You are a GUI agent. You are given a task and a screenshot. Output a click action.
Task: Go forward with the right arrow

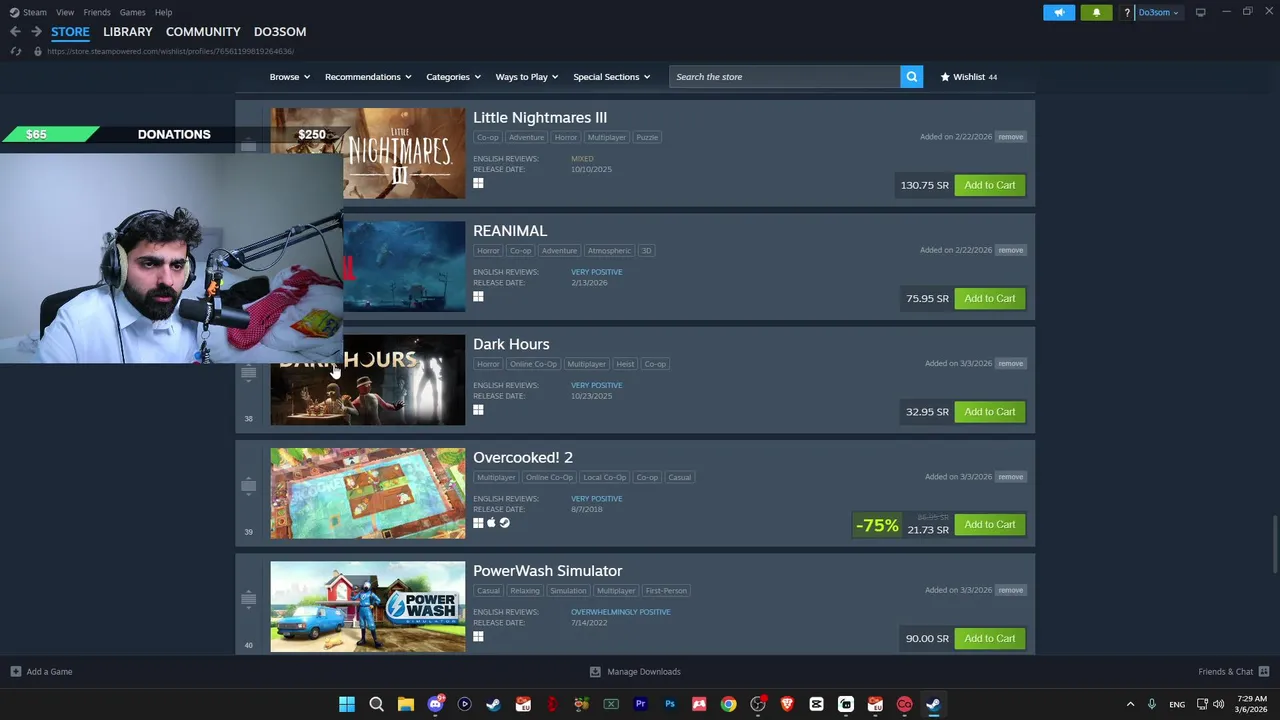tap(36, 32)
